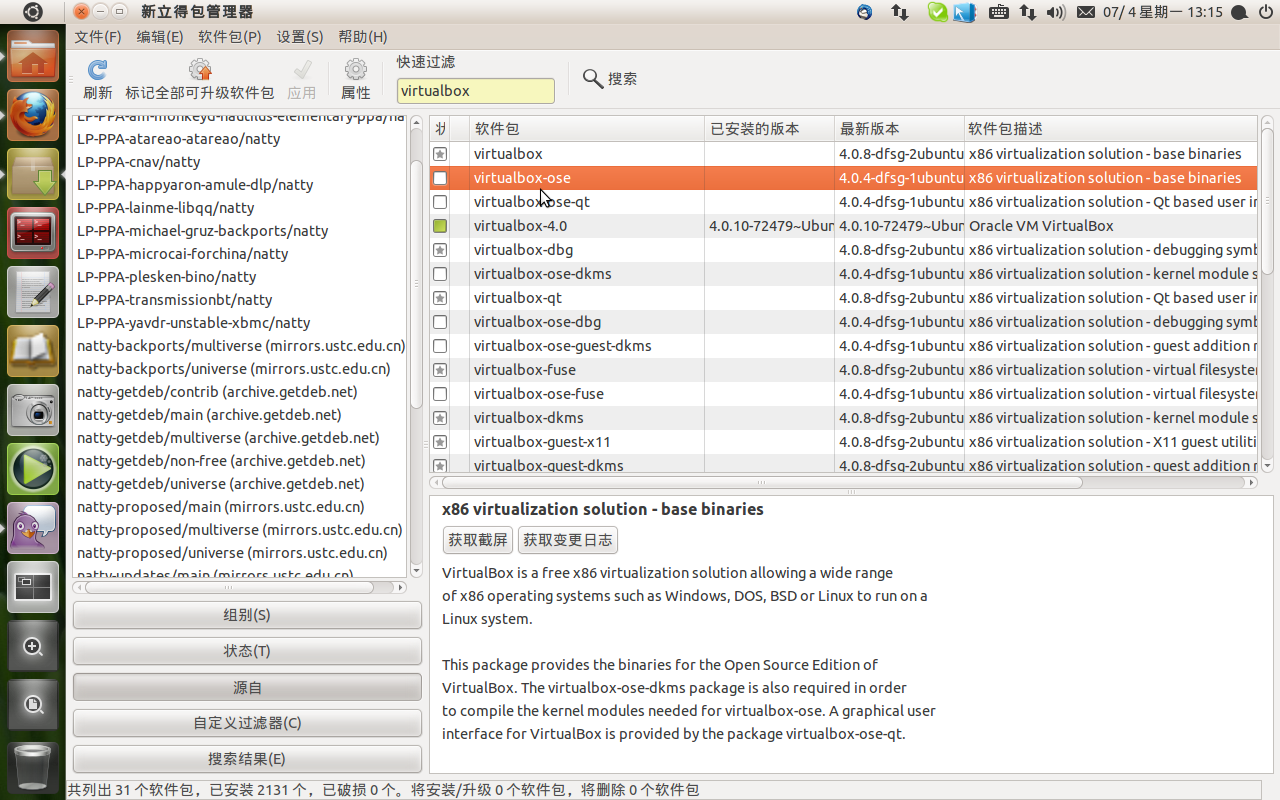Toggle status checkbox for virtualbox-ose-dkms
The width and height of the screenshot is (1280, 800).
coord(440,274)
